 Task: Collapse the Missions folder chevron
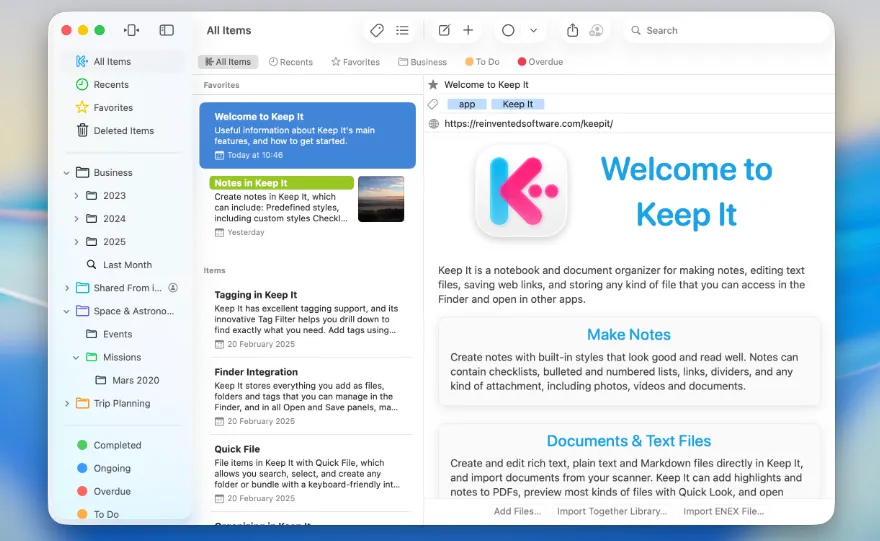76,357
